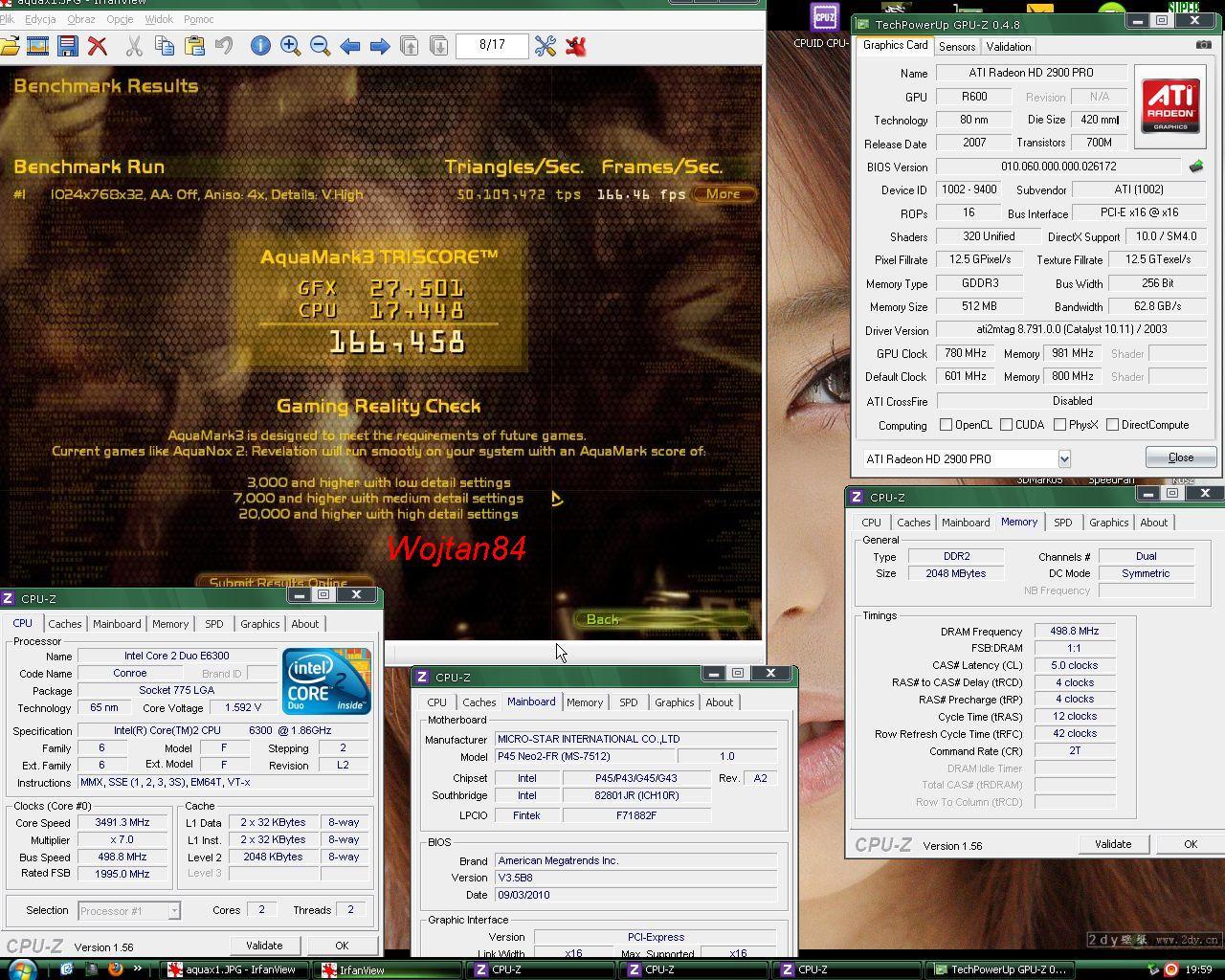Click the red IrfanView cat about icon
The height and width of the screenshot is (980, 1225).
tap(575, 45)
